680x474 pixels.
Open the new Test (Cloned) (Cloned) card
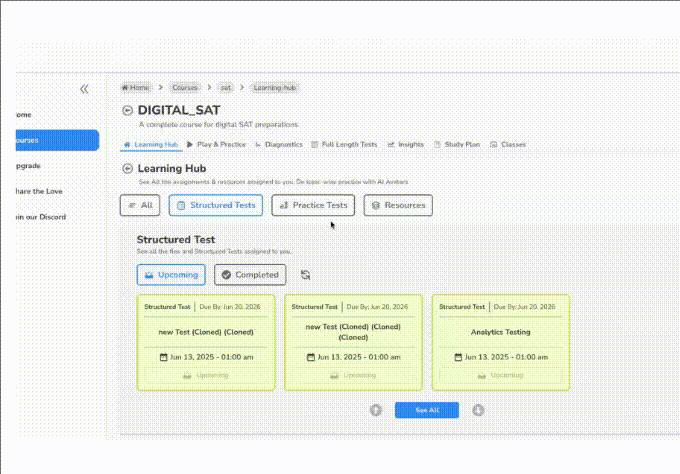[x=206, y=343]
